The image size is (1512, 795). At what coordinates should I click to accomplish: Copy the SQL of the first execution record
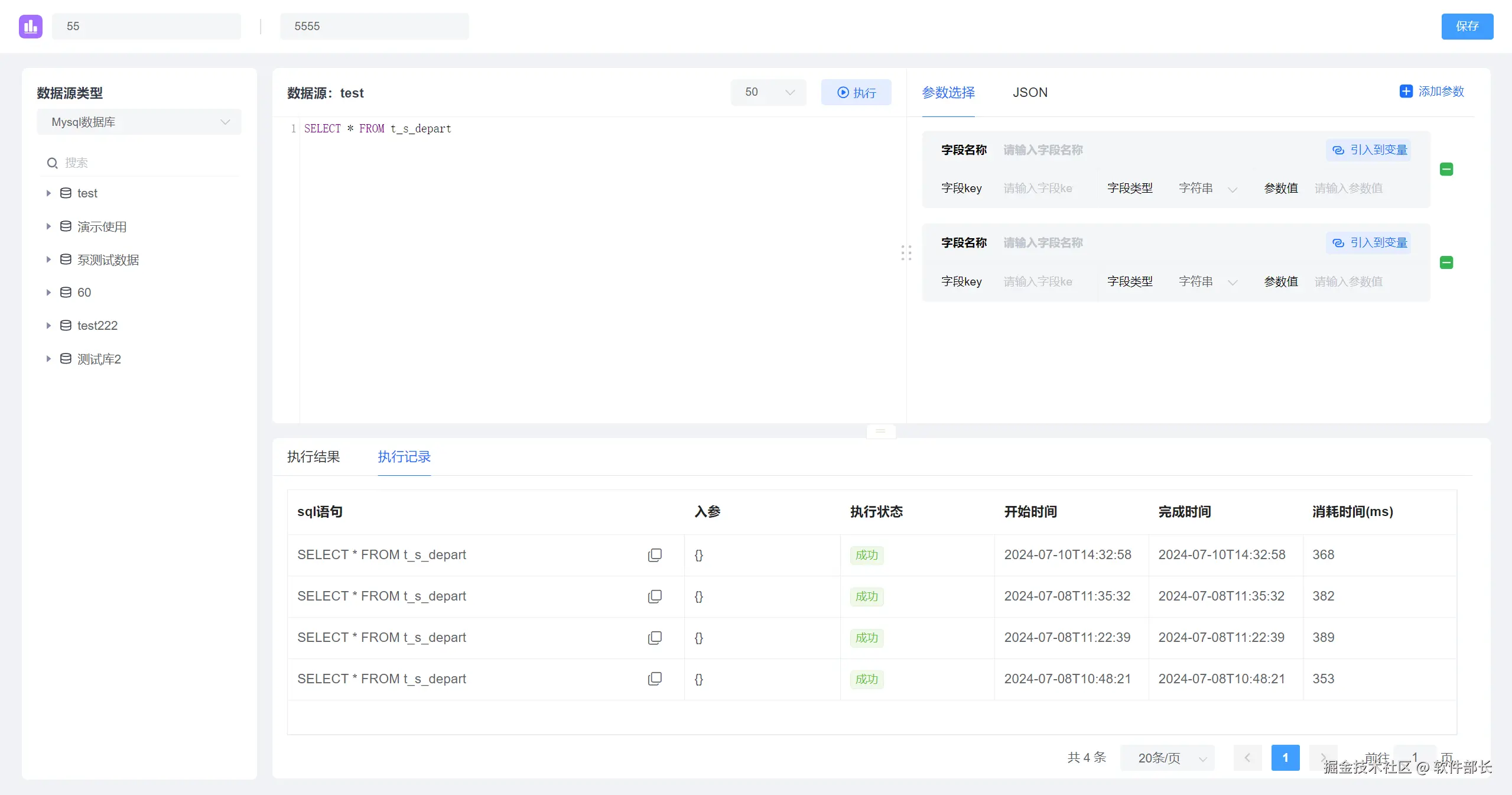point(654,555)
